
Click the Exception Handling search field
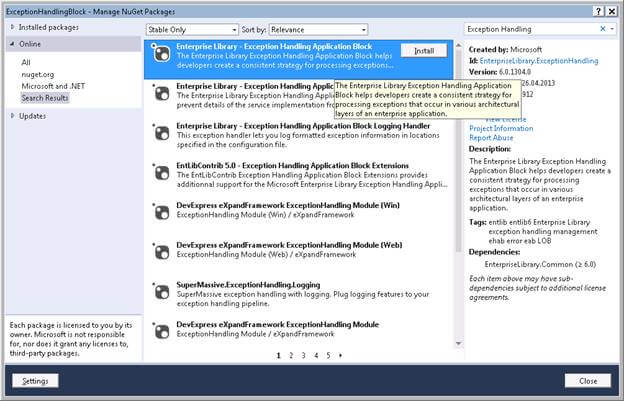[532, 29]
